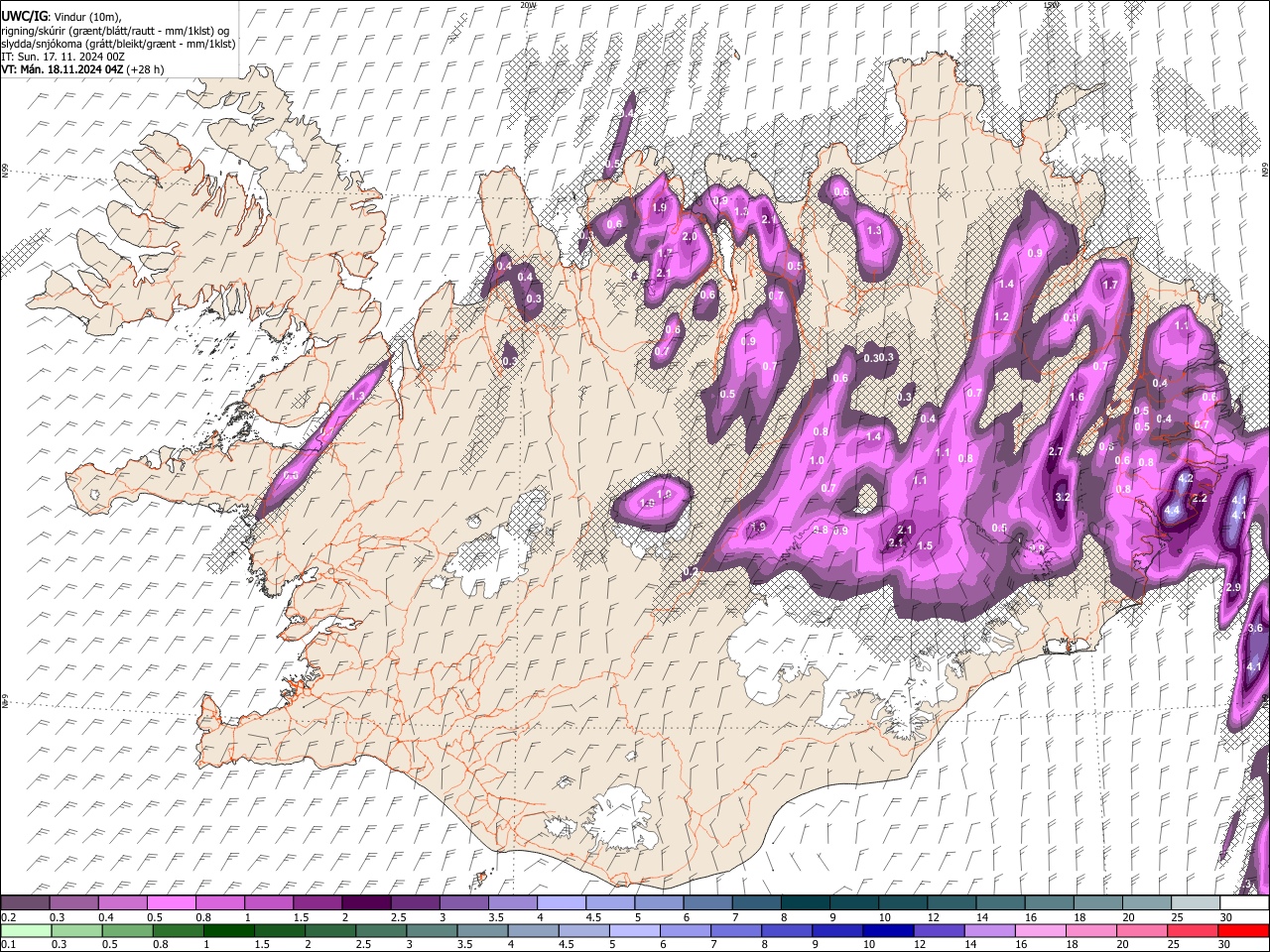Click the 2.2 value next to the 4.4 label

coord(1200,498)
